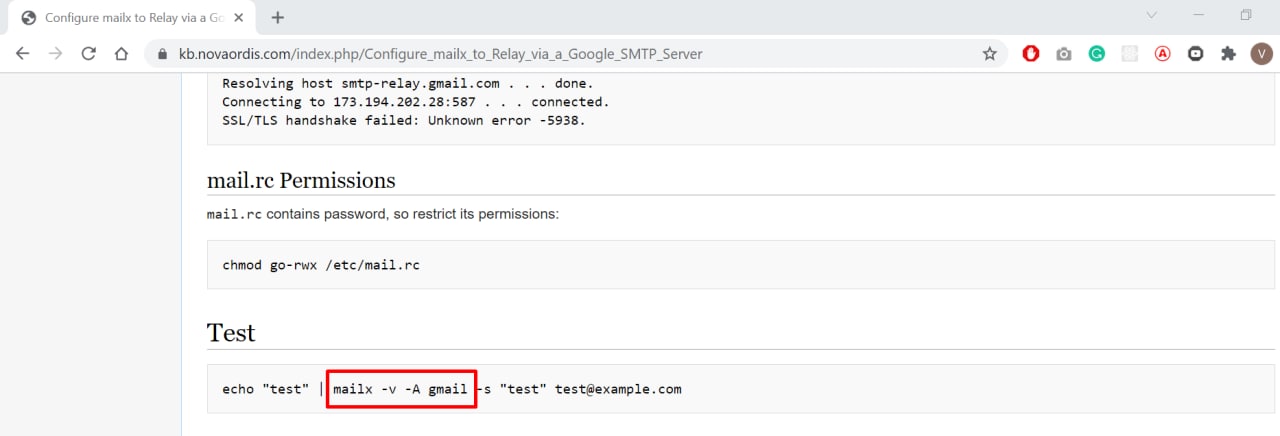Go forward to the next page
Viewport: 1280px width, 436px height.
(x=56, y=54)
